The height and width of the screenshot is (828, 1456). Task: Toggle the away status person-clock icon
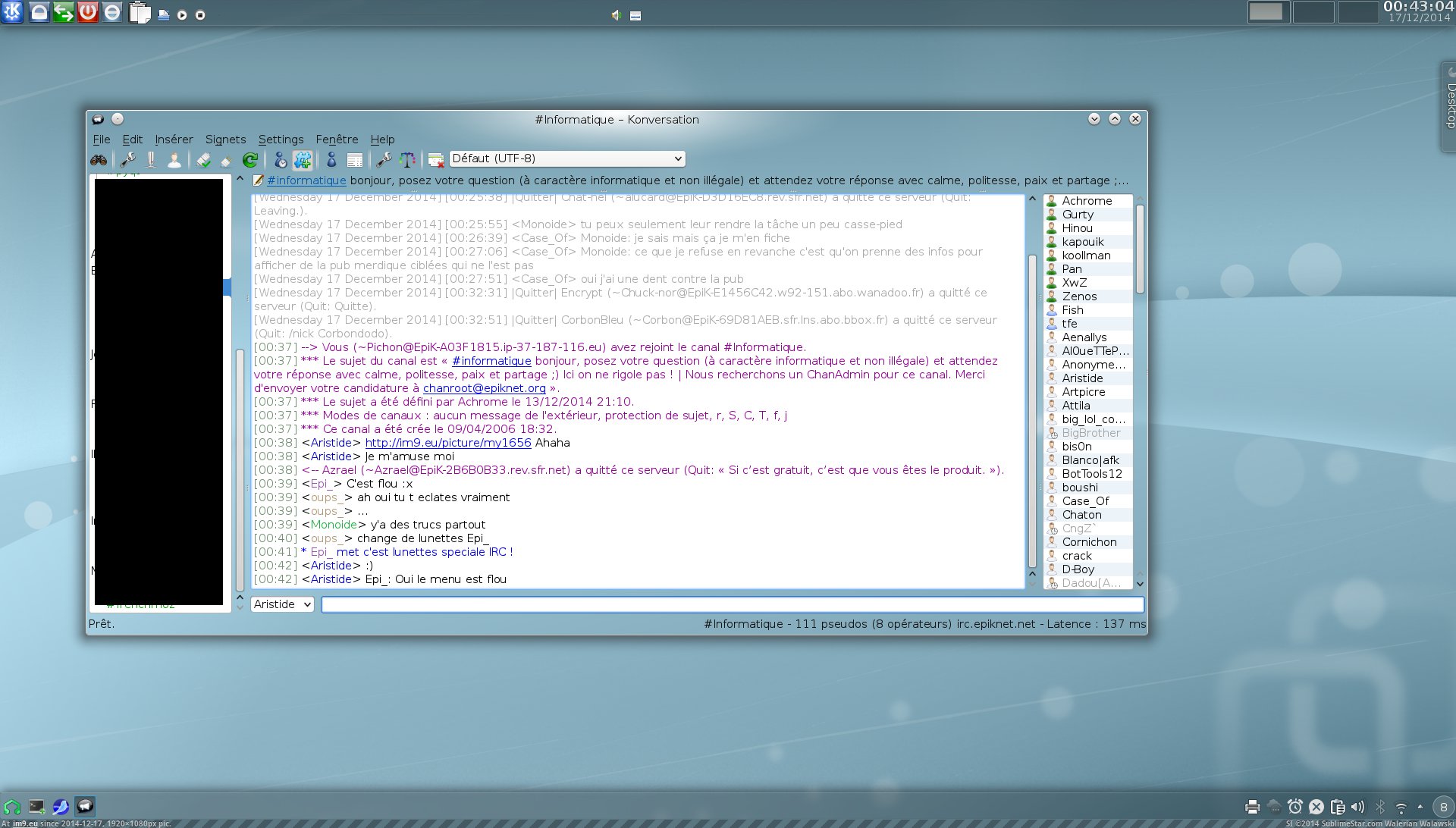tap(280, 160)
